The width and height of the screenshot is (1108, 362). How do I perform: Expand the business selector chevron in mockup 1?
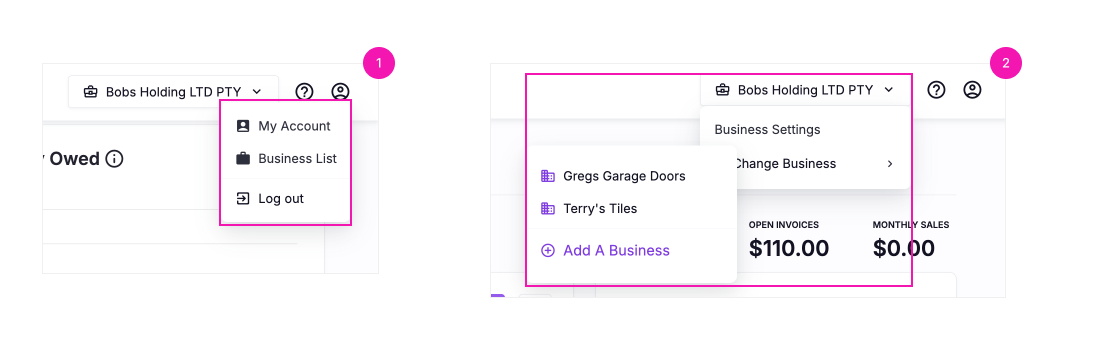point(257,91)
